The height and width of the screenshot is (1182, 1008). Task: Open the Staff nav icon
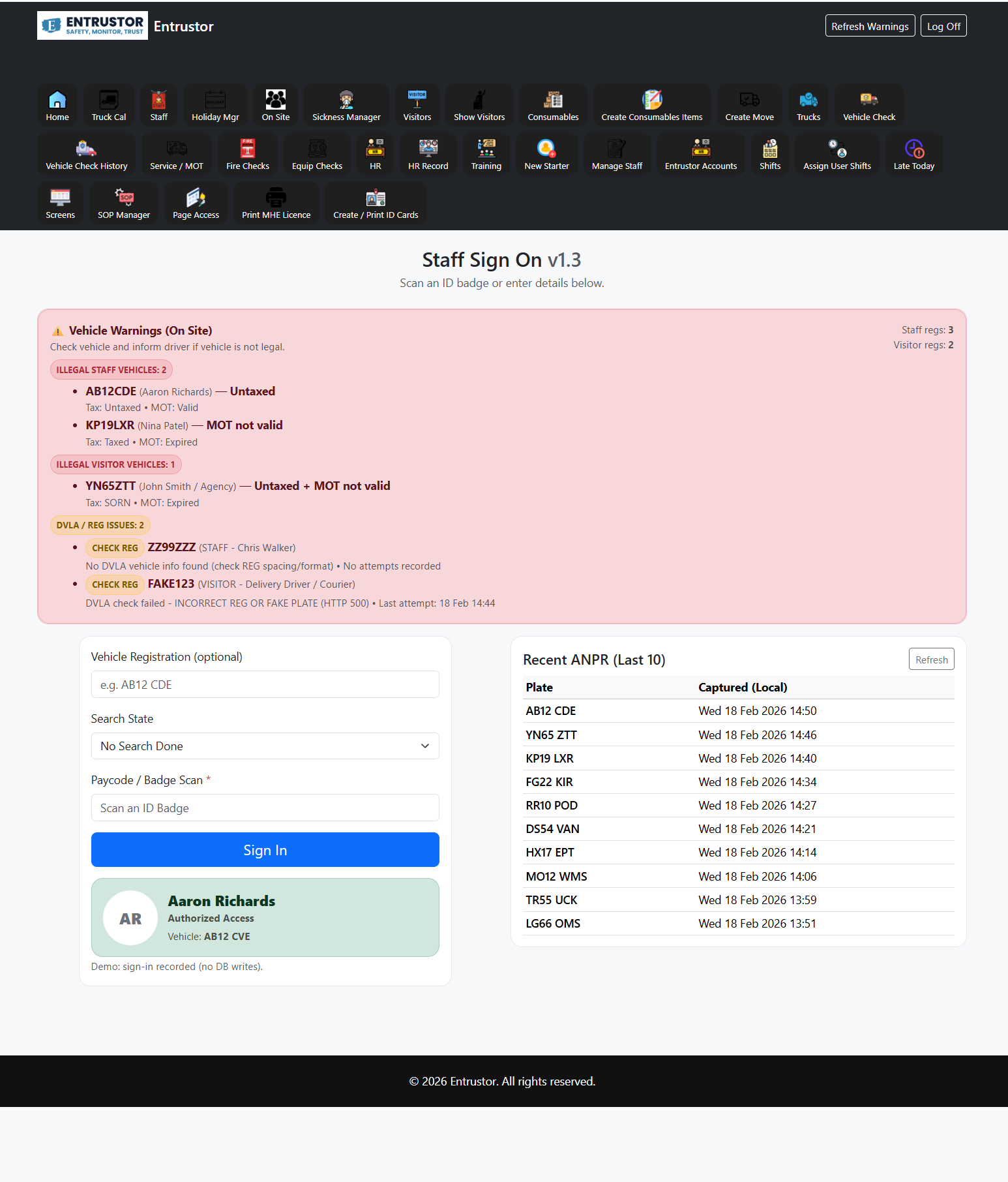tap(159, 105)
